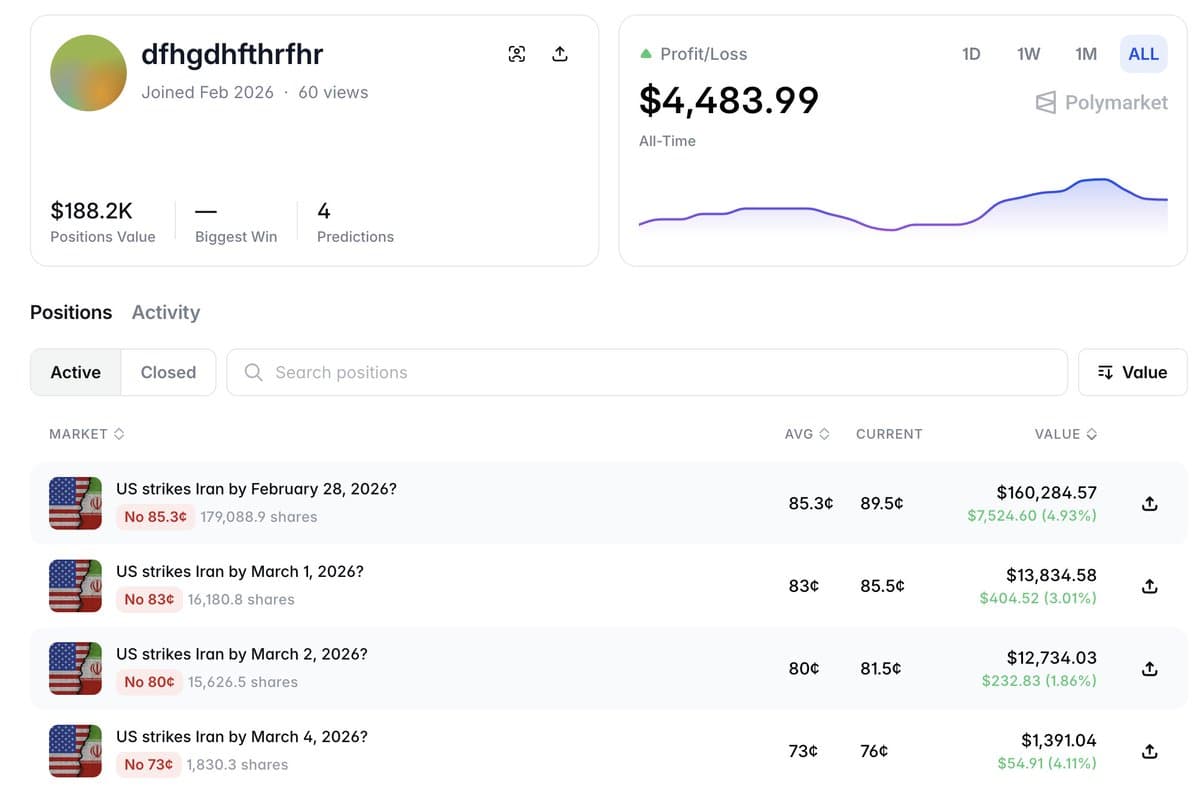Share the March 2 Iran strike position
Screen dimensions: 1200x790
(1149, 669)
